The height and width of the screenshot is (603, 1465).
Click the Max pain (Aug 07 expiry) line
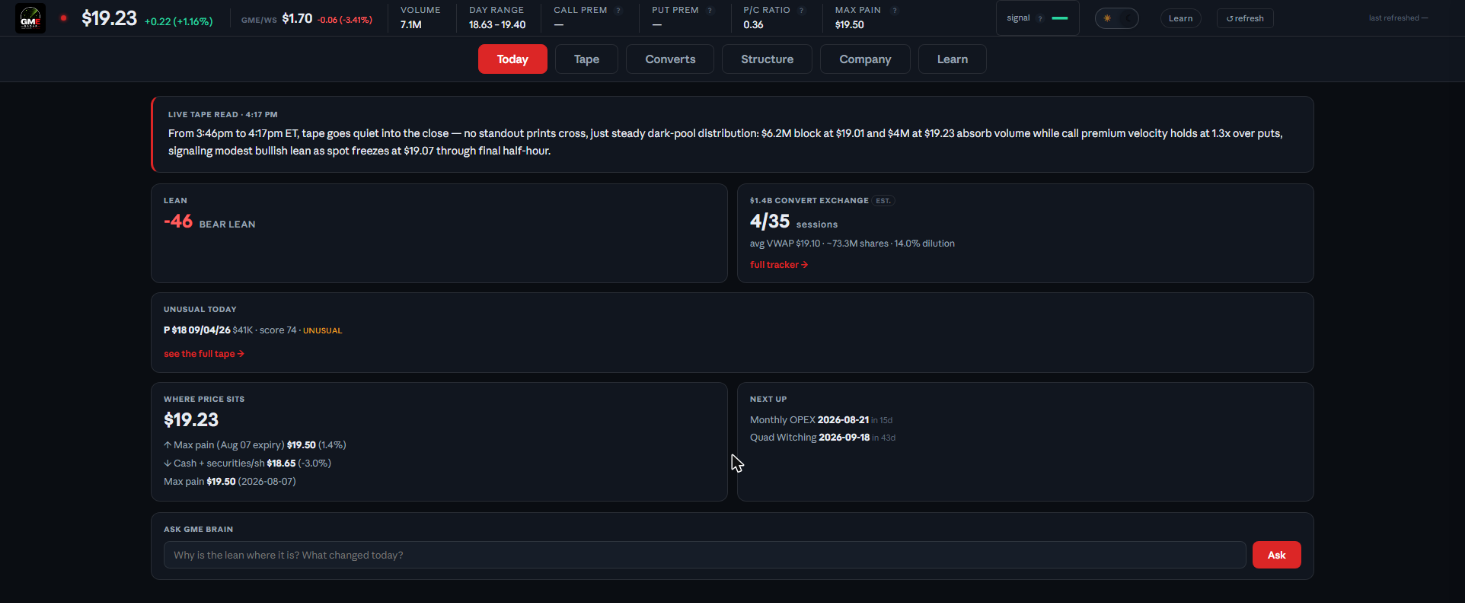[255, 444]
